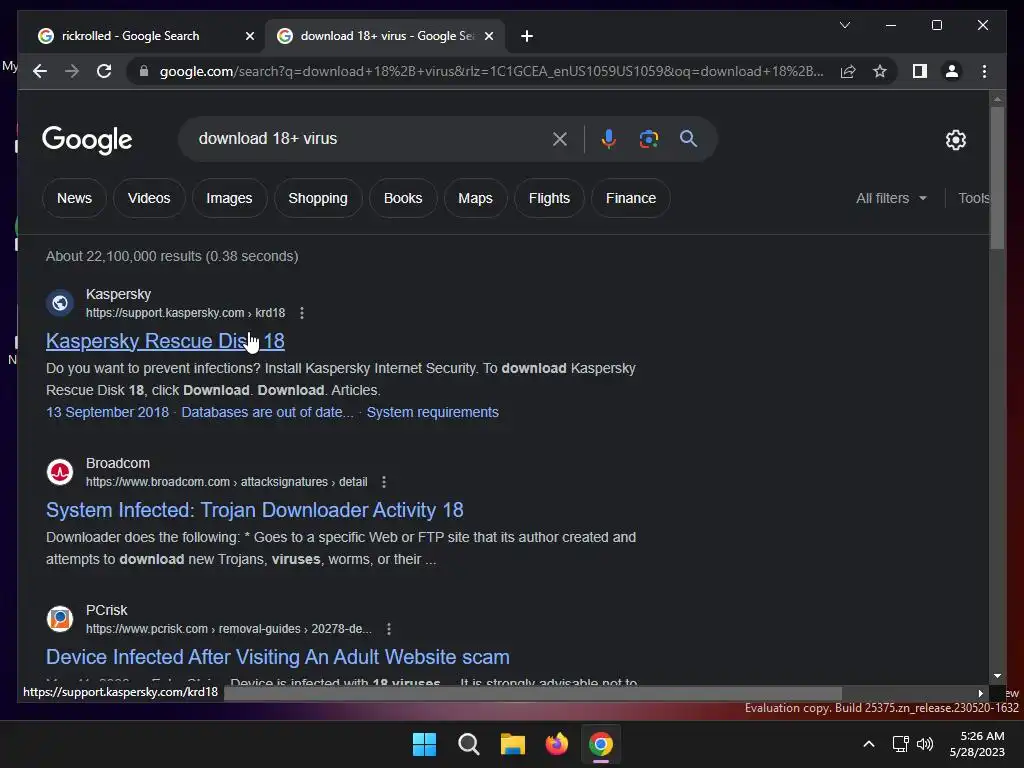Open System Infected: Trojan Downloader Activity 18
The height and width of the screenshot is (768, 1024).
coord(255,510)
